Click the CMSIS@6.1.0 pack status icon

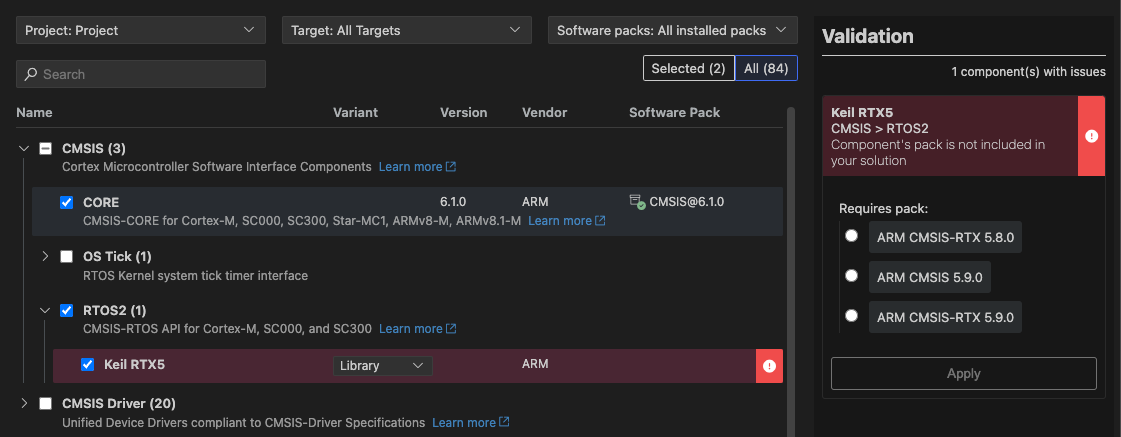(x=637, y=202)
